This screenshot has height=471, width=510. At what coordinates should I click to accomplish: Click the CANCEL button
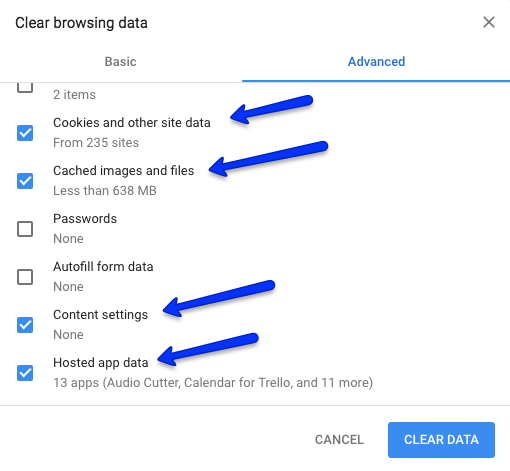pyautogui.click(x=339, y=440)
